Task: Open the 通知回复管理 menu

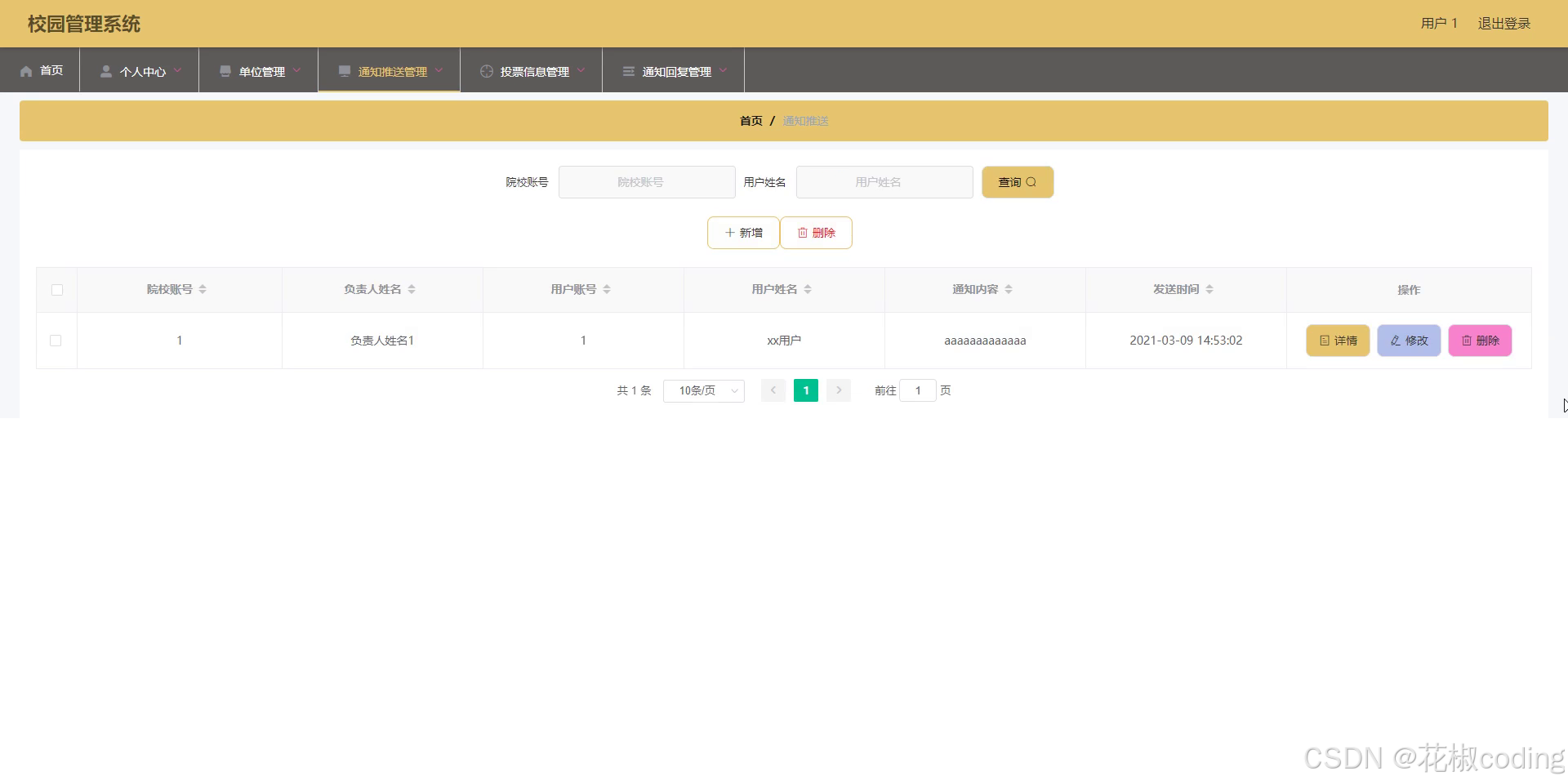Action: pos(674,70)
